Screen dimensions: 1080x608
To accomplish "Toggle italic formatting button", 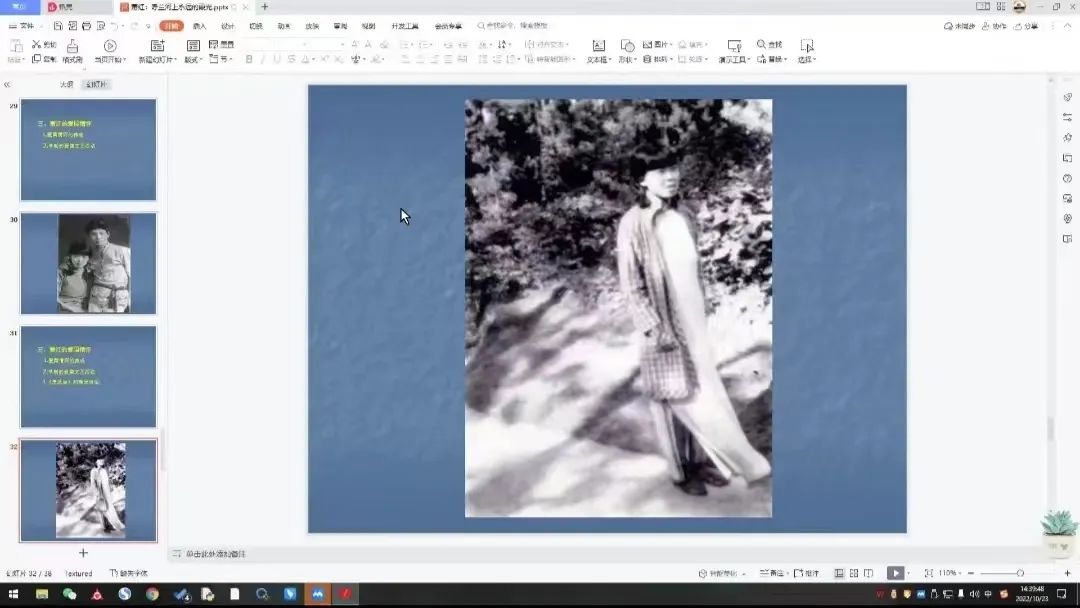I will pos(264,60).
